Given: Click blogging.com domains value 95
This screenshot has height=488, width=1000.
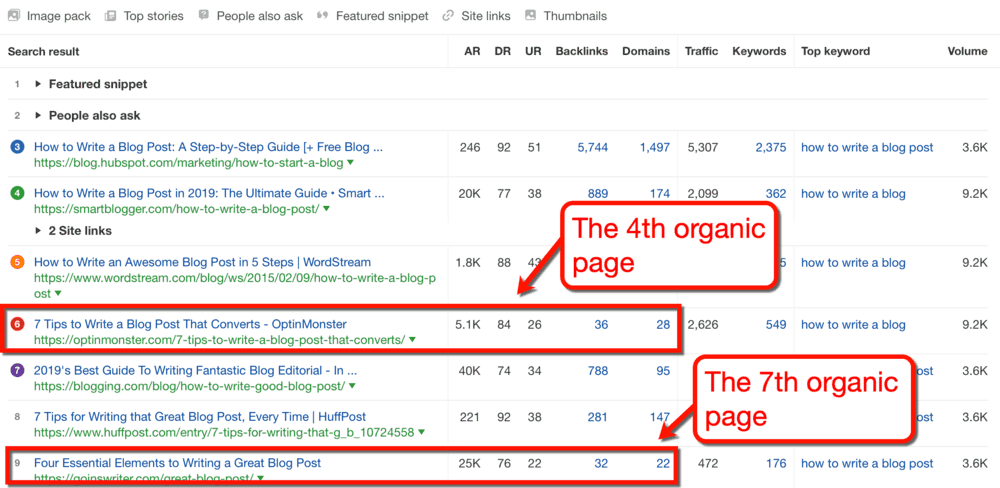Looking at the screenshot, I should pyautogui.click(x=663, y=371).
